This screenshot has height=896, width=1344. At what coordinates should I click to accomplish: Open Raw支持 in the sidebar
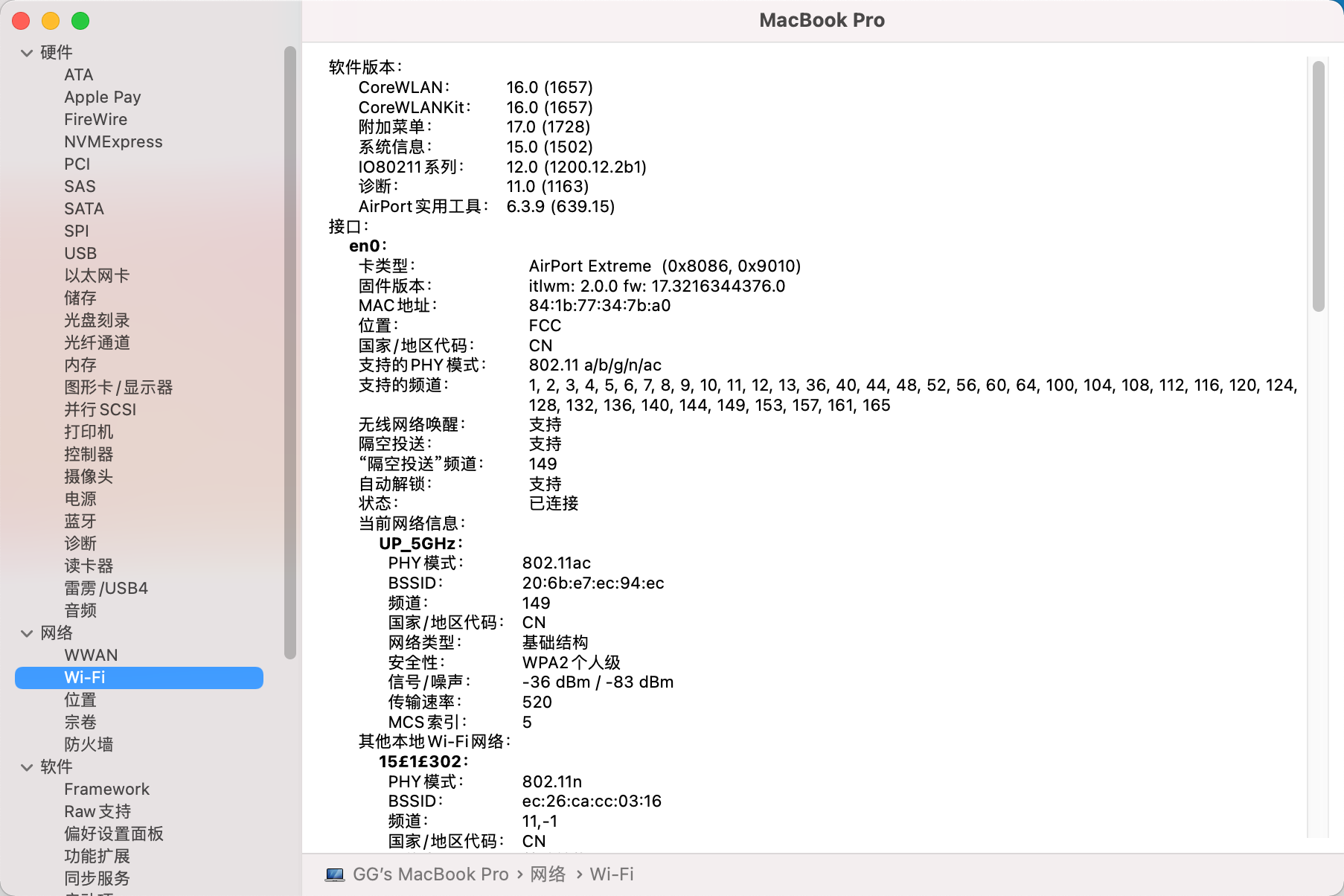click(x=97, y=812)
